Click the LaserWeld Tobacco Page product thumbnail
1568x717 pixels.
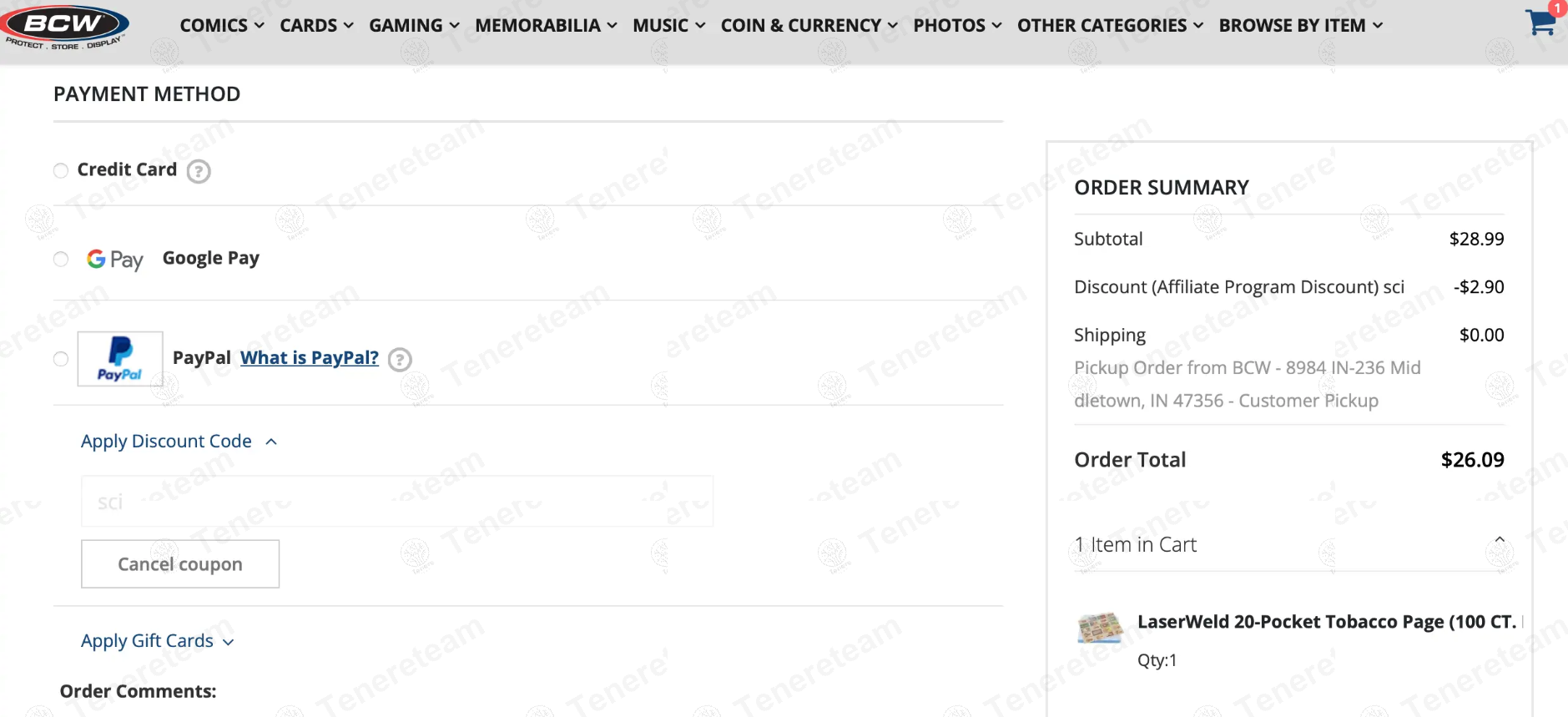point(1100,628)
